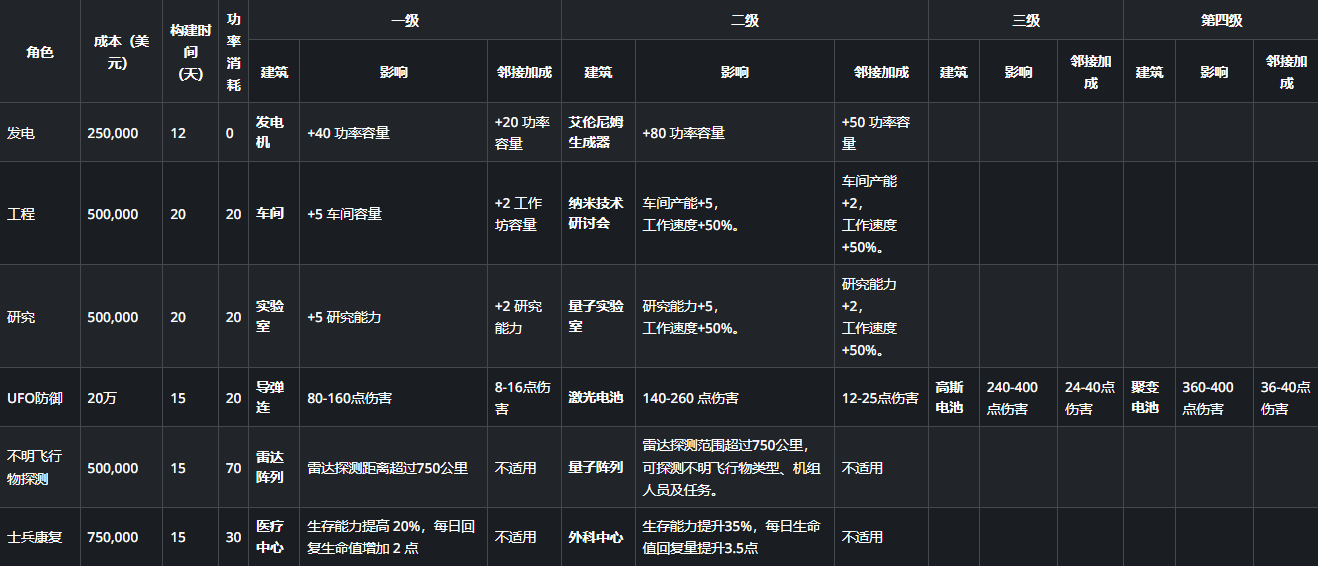Select the 高斯电池 building cell
The width and height of the screenshot is (1318, 566).
(949, 397)
